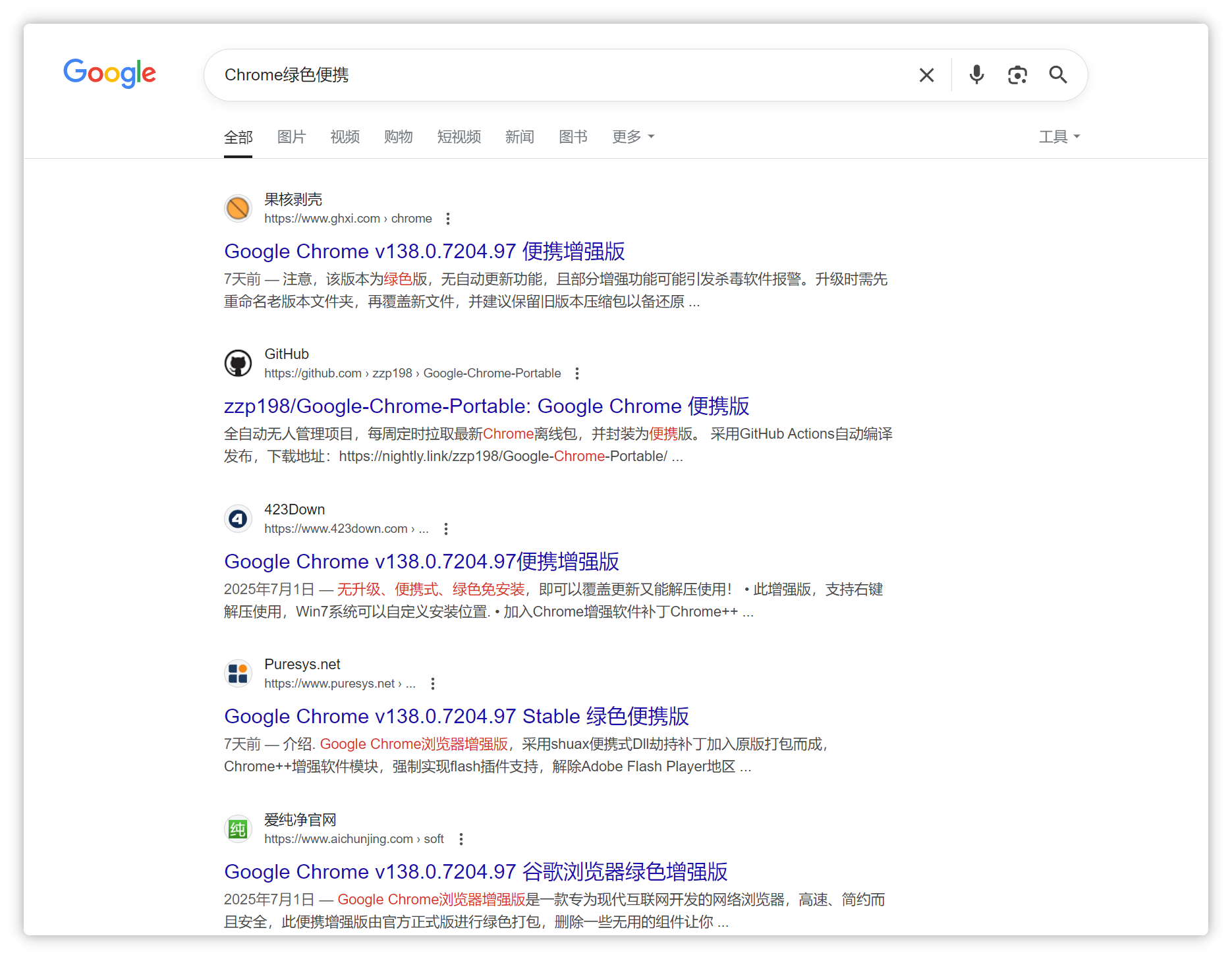Open more options for GitHub result
The width and height of the screenshot is (1232, 959).
[577, 373]
